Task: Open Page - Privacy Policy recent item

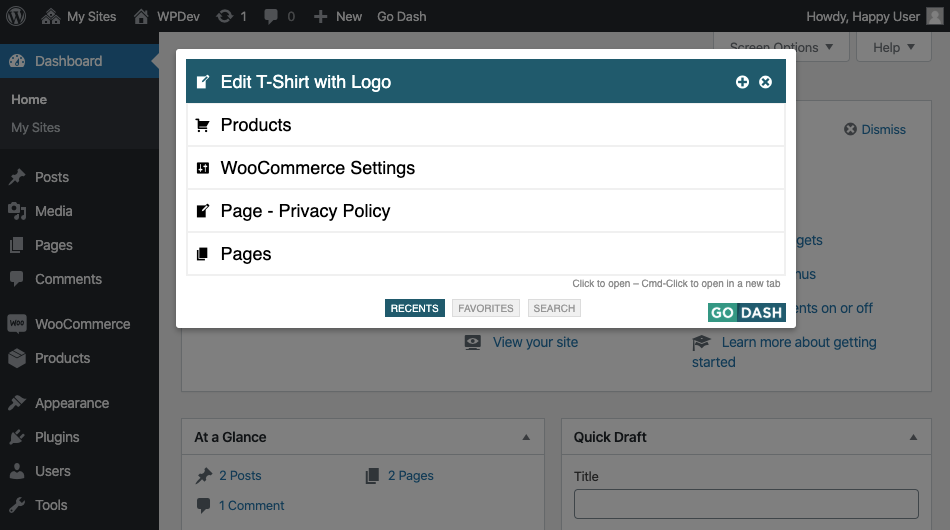Action: point(486,211)
